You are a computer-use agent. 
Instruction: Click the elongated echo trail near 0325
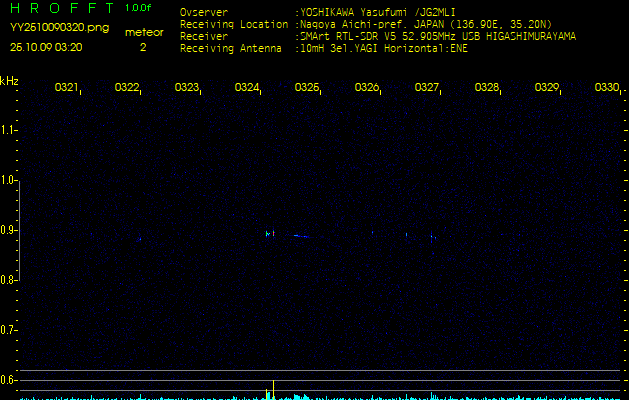(x=301, y=236)
